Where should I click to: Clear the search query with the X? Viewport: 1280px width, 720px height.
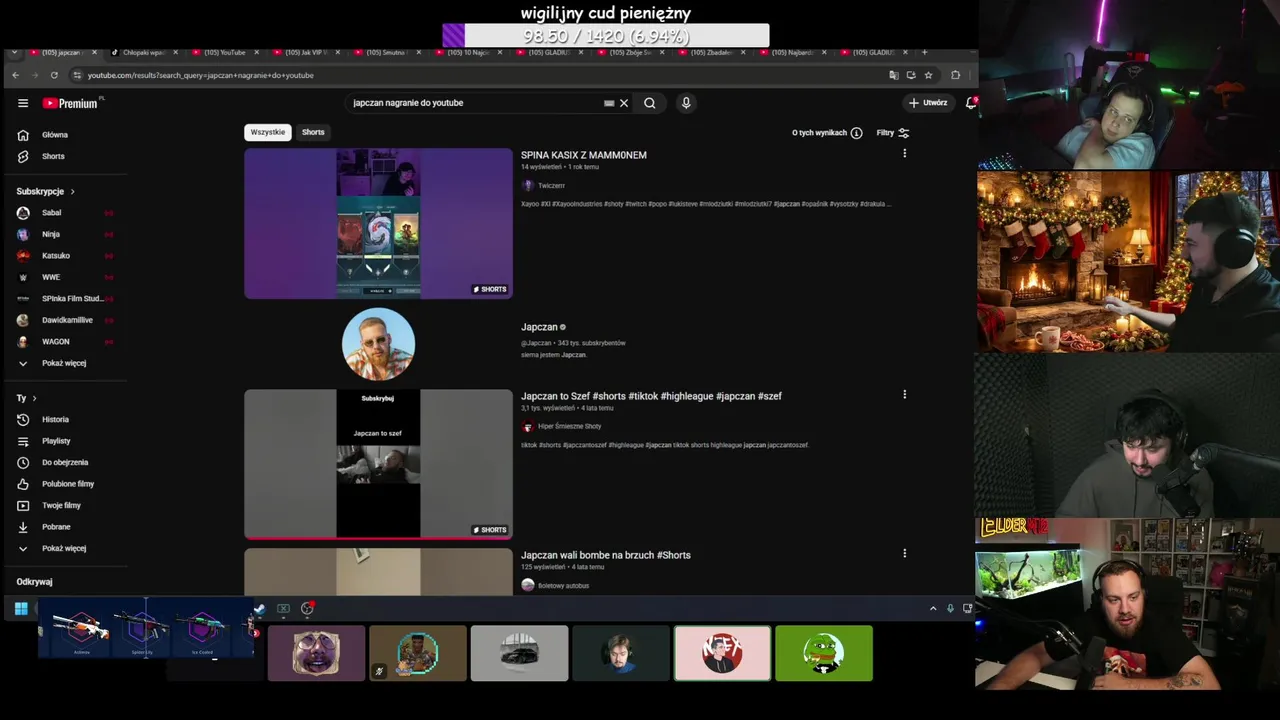[x=624, y=103]
